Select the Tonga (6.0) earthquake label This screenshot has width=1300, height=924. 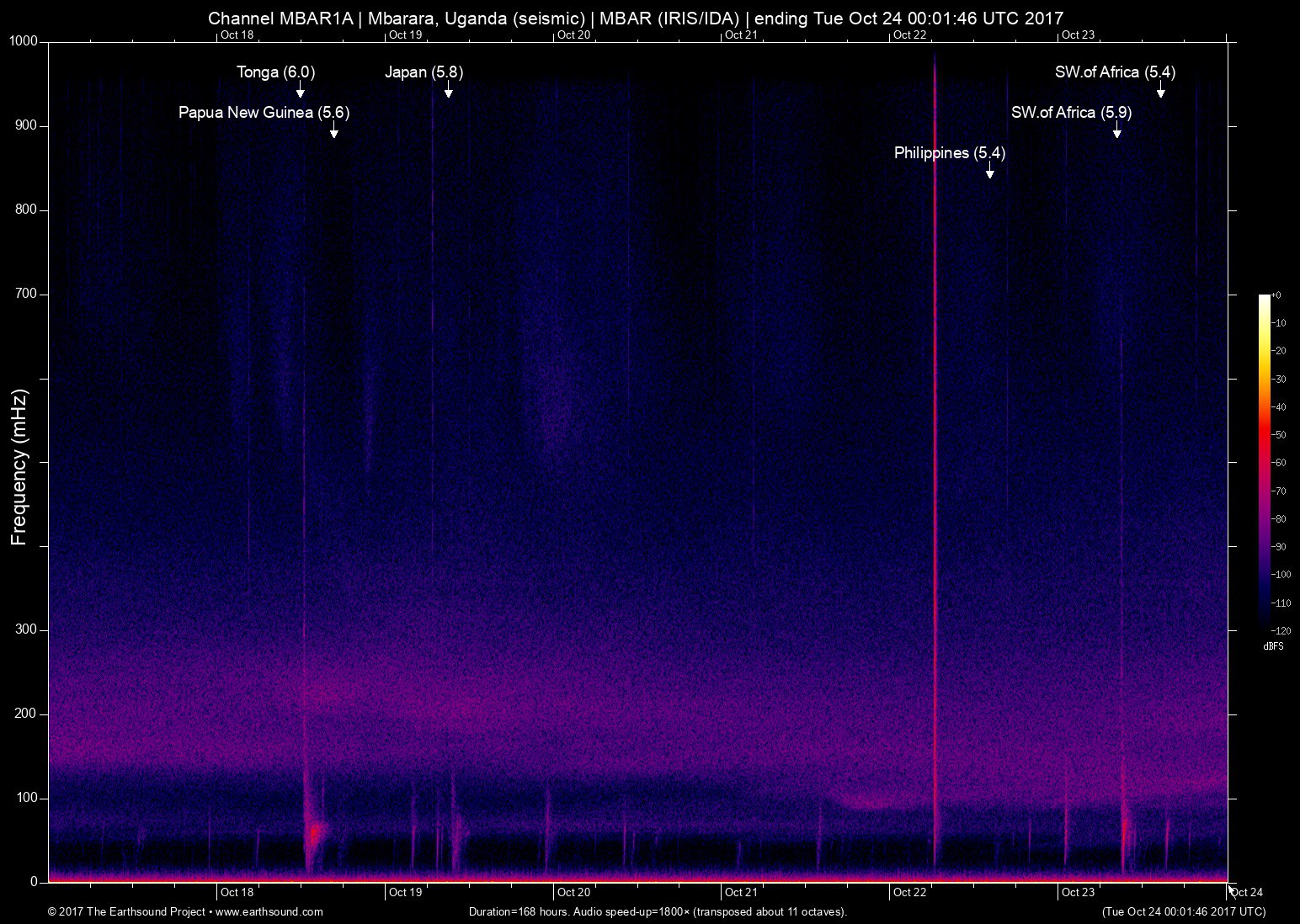tap(275, 72)
